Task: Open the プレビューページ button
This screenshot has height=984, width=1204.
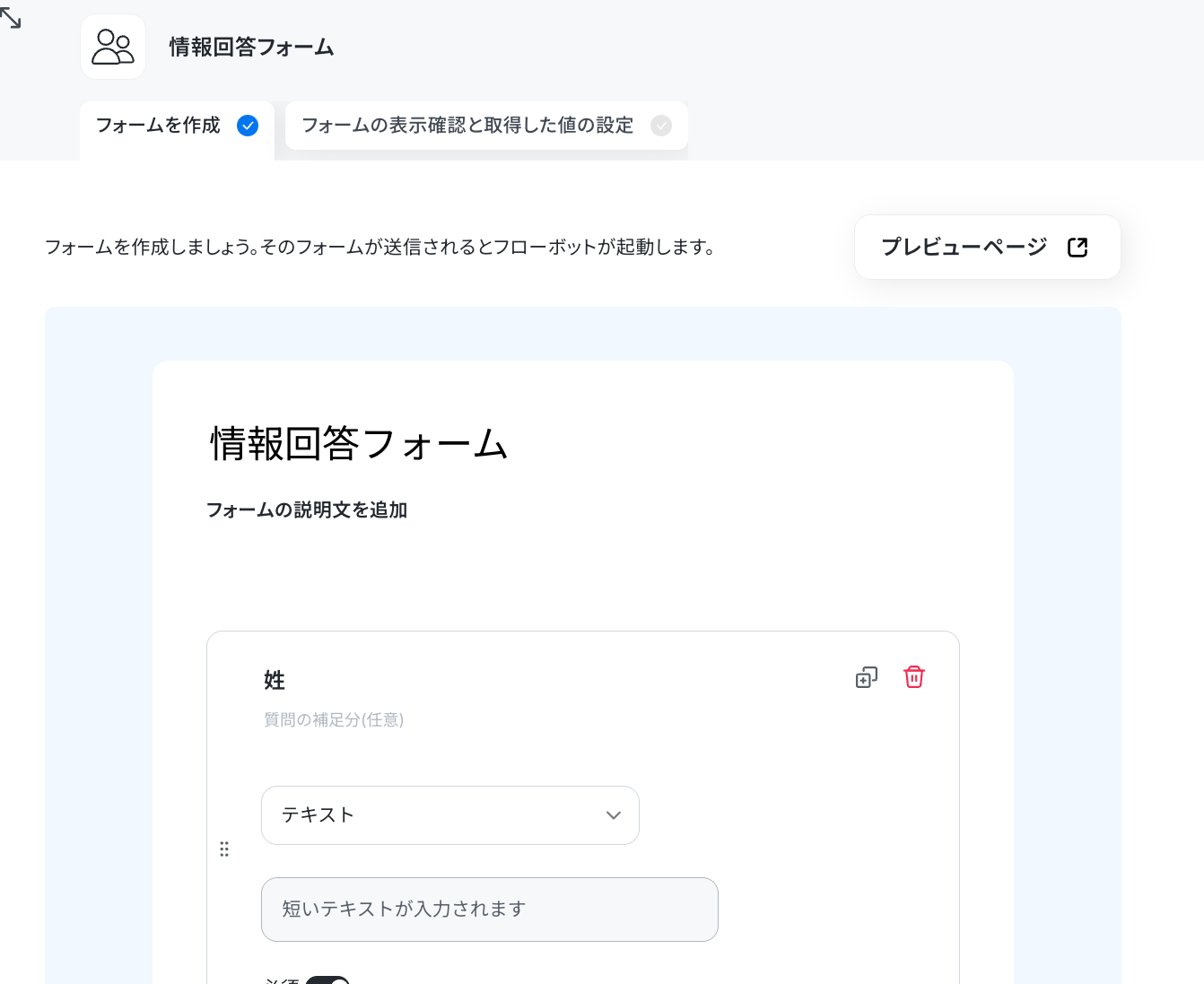Action: [988, 247]
